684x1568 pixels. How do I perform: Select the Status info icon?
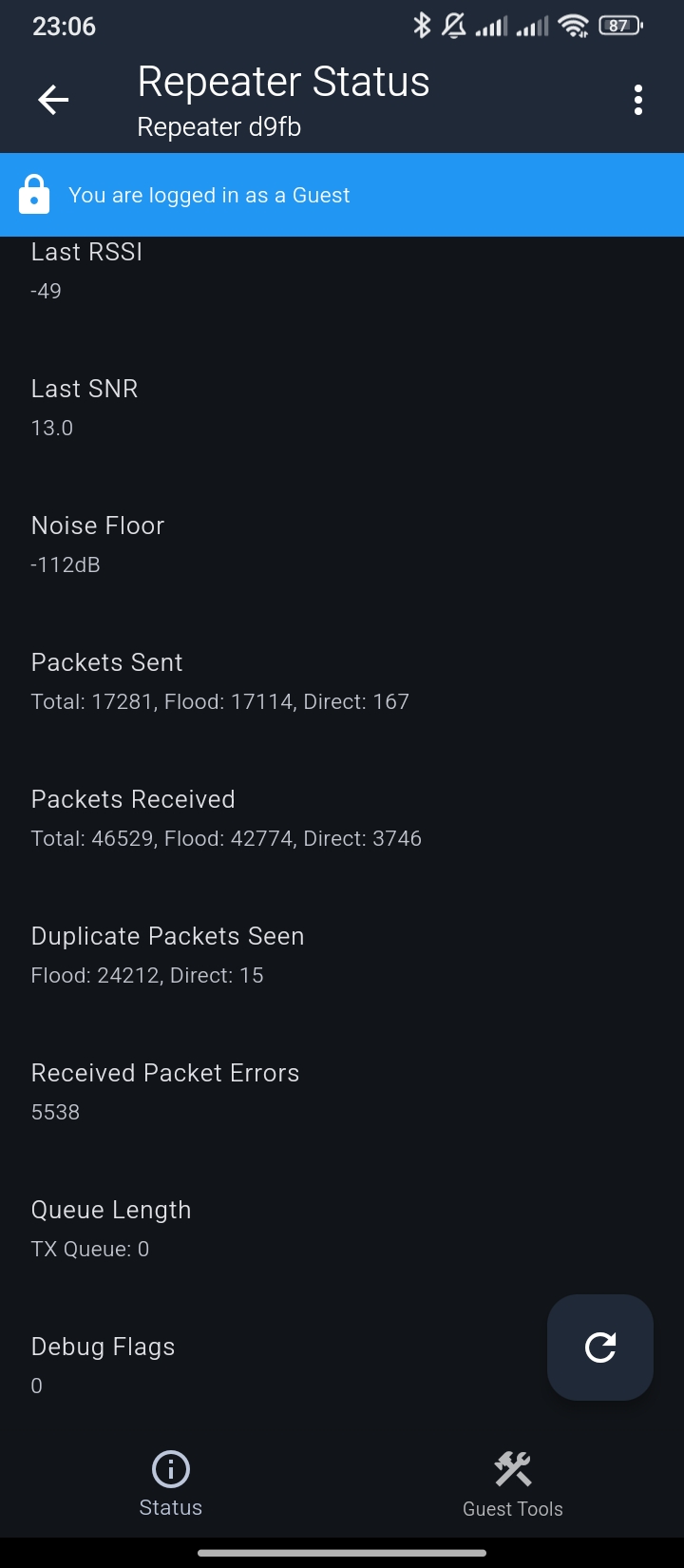pos(171,1469)
